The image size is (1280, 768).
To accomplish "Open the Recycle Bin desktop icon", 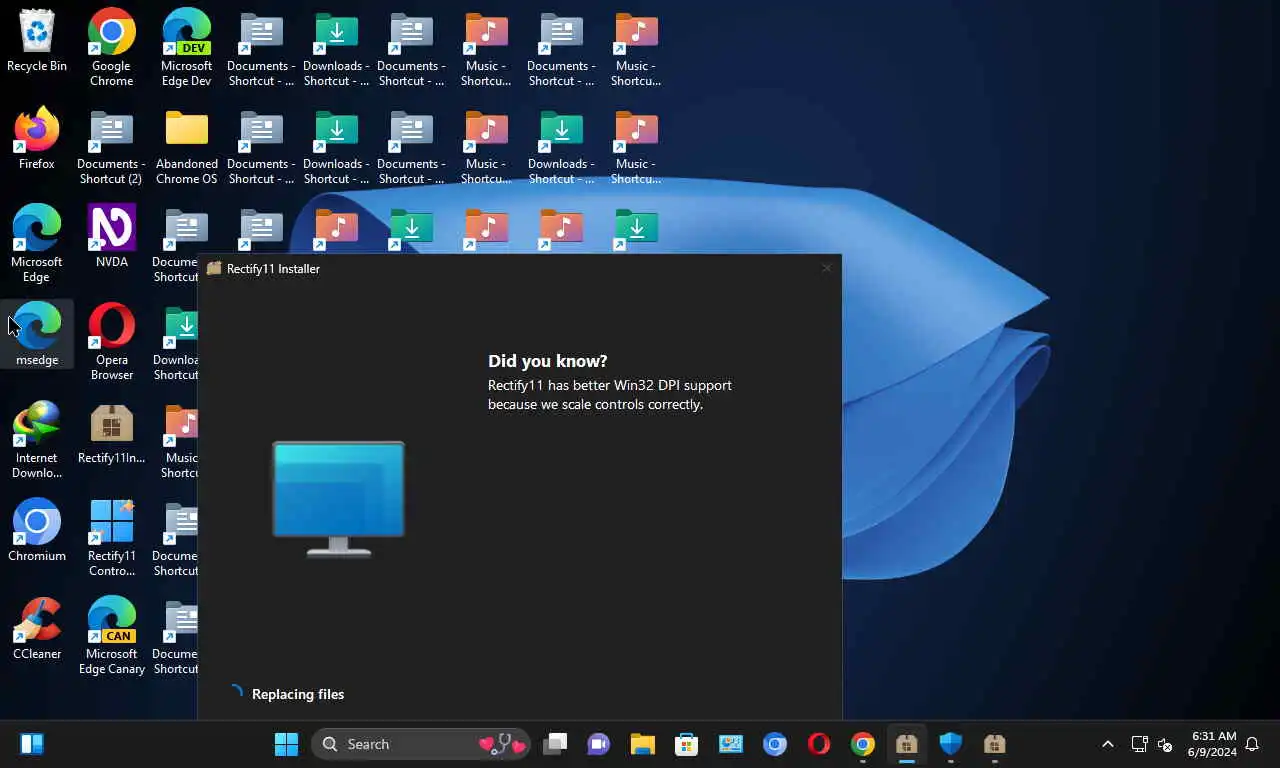I will tap(37, 42).
